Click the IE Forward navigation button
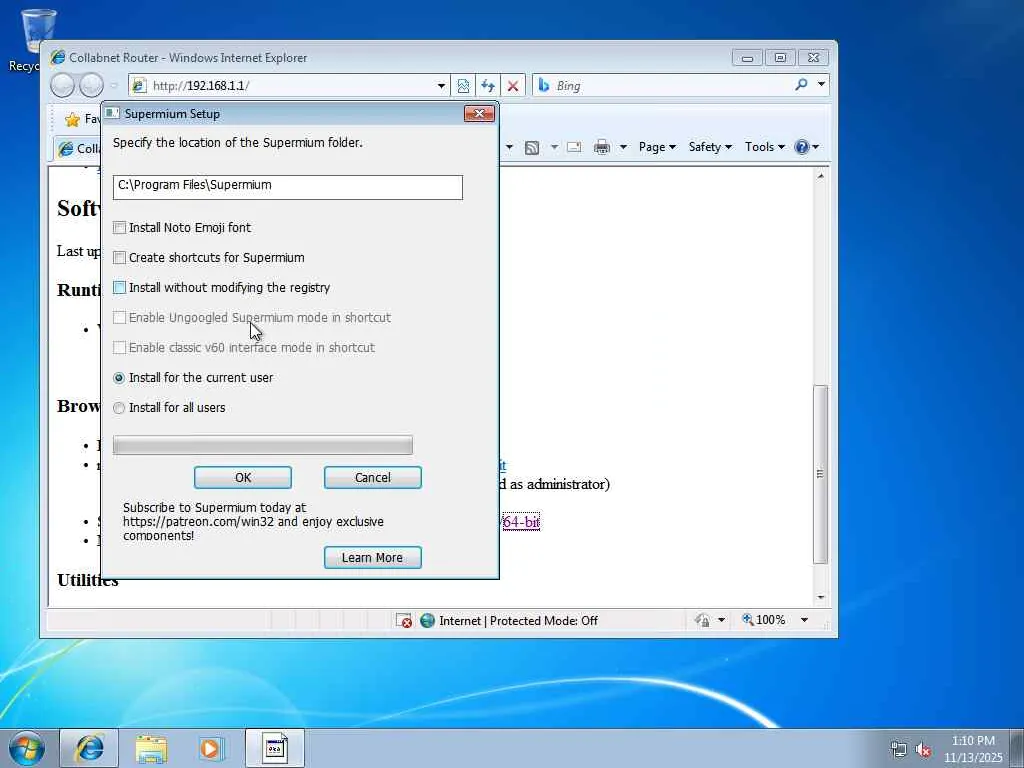1024x768 pixels. [x=91, y=86]
